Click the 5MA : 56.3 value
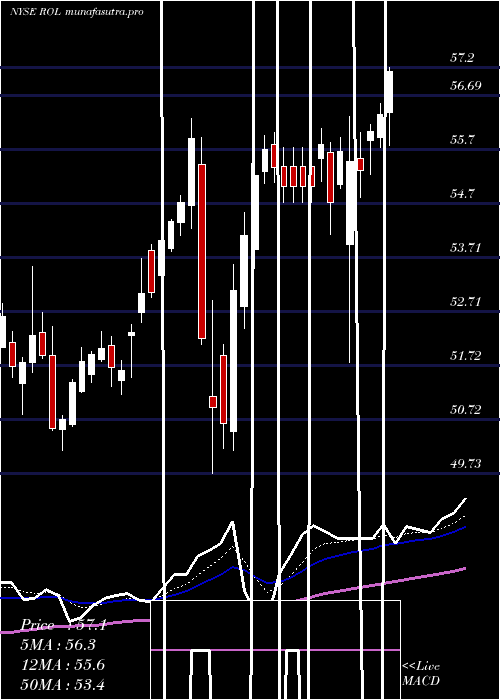Screen dimensions: 500x700 point(58,645)
